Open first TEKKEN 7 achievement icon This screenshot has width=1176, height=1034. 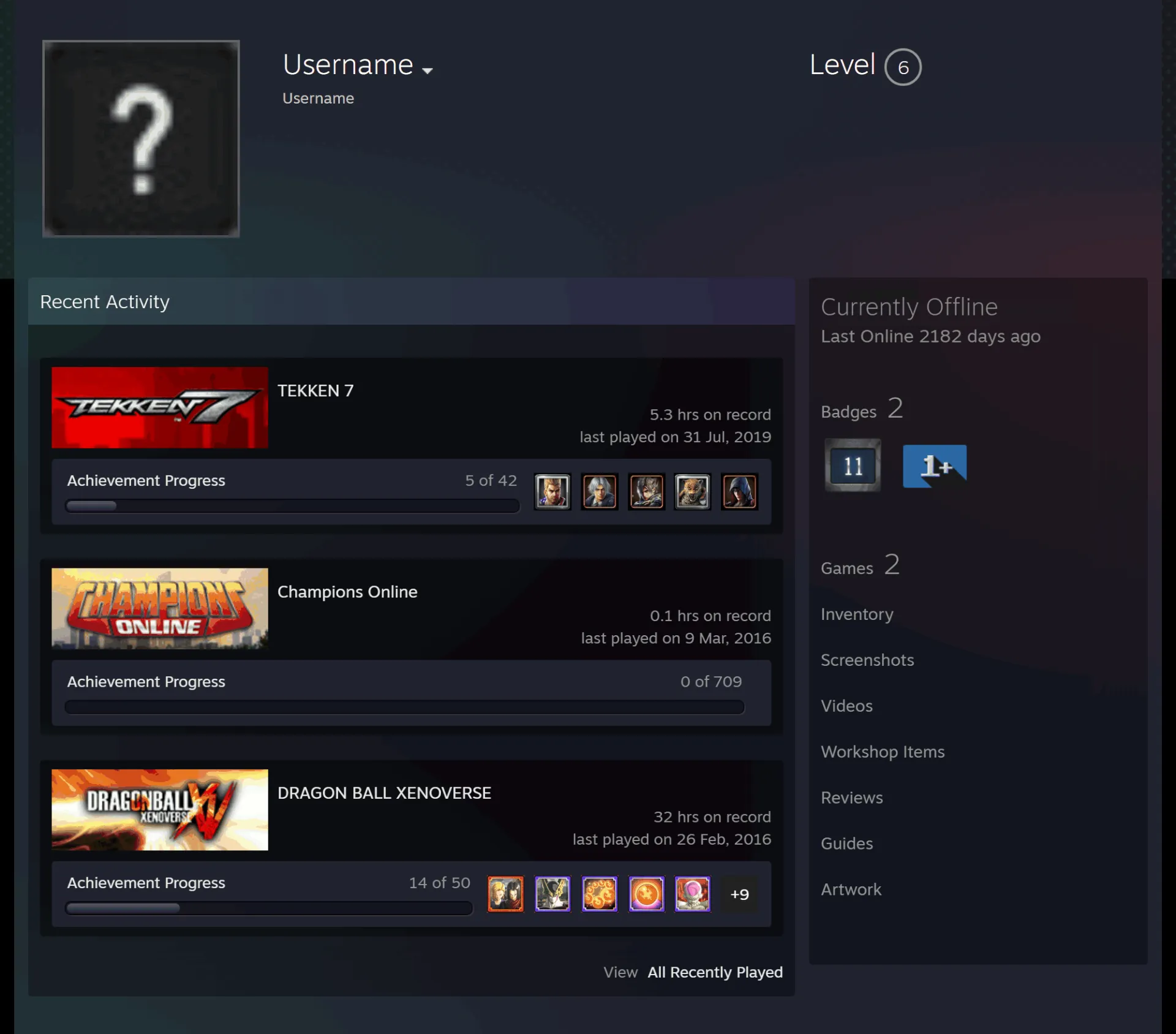(x=552, y=491)
